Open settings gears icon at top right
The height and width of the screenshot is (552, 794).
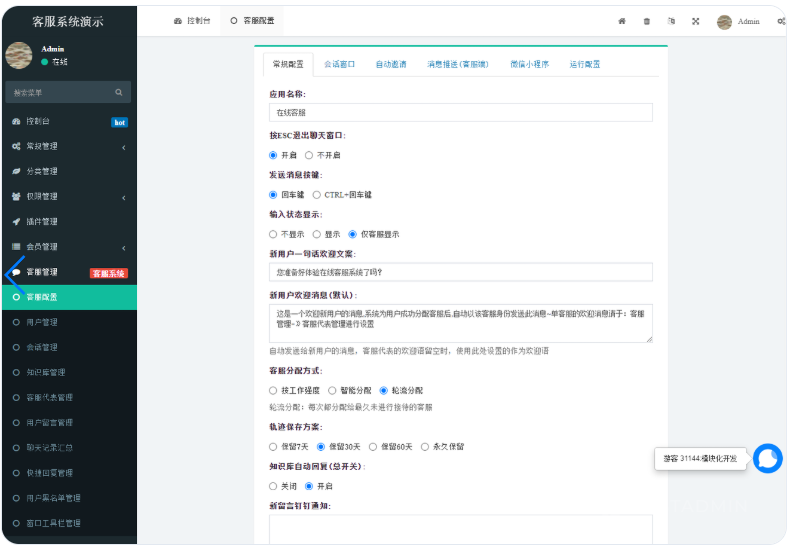[x=781, y=21]
